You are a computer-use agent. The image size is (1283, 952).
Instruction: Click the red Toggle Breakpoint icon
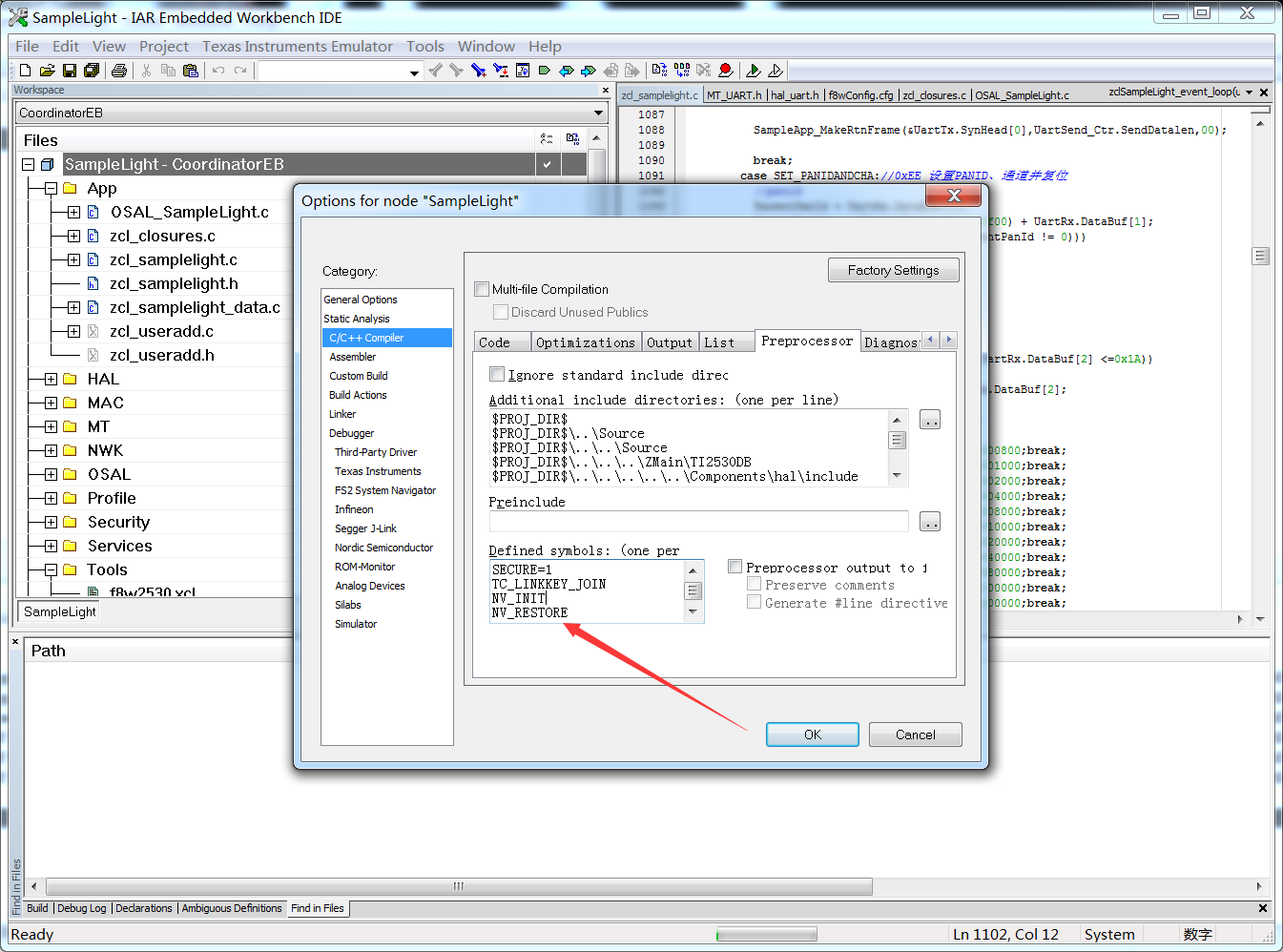pyautogui.click(x=726, y=71)
